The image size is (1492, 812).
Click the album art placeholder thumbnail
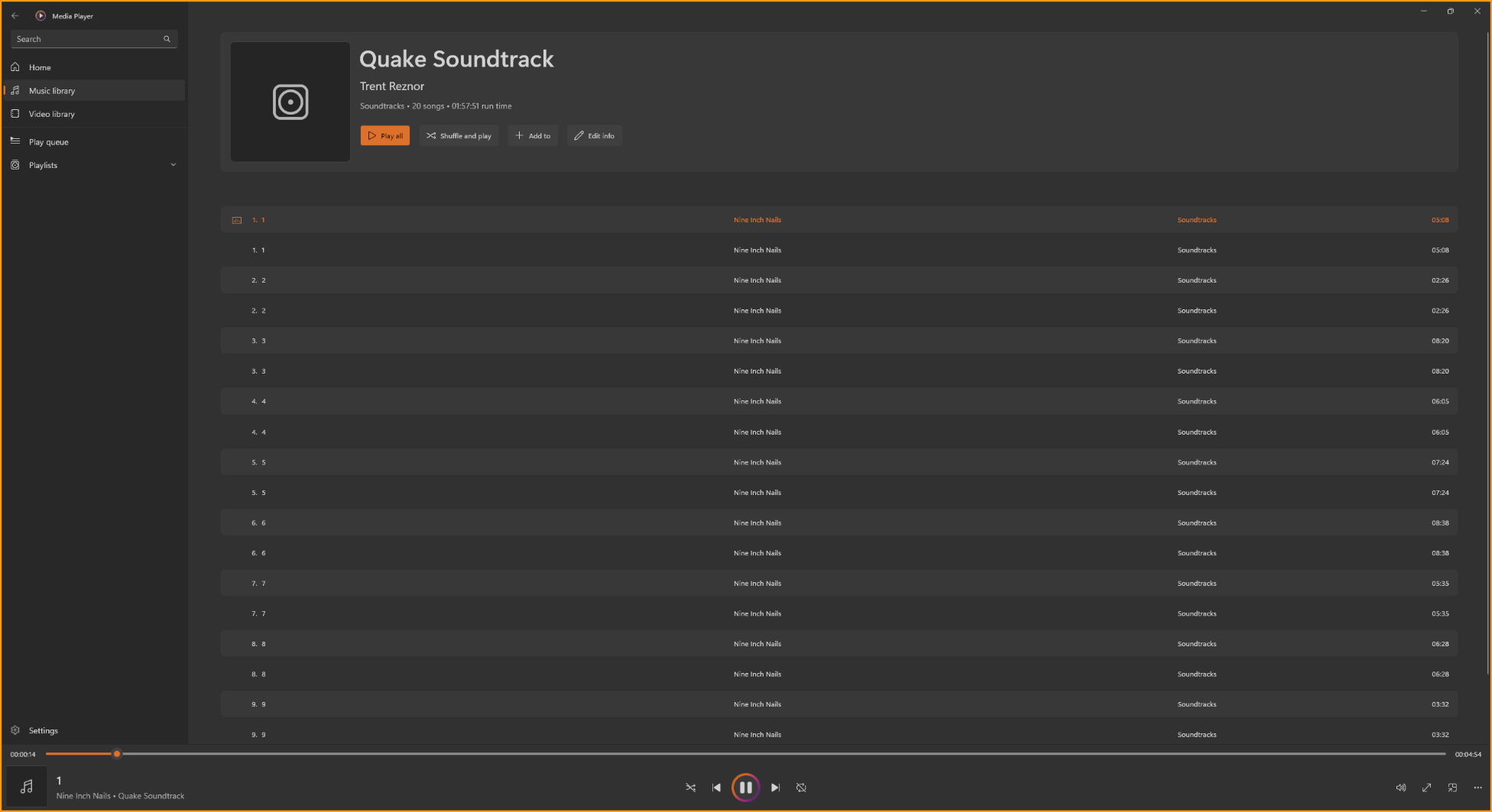coord(290,102)
